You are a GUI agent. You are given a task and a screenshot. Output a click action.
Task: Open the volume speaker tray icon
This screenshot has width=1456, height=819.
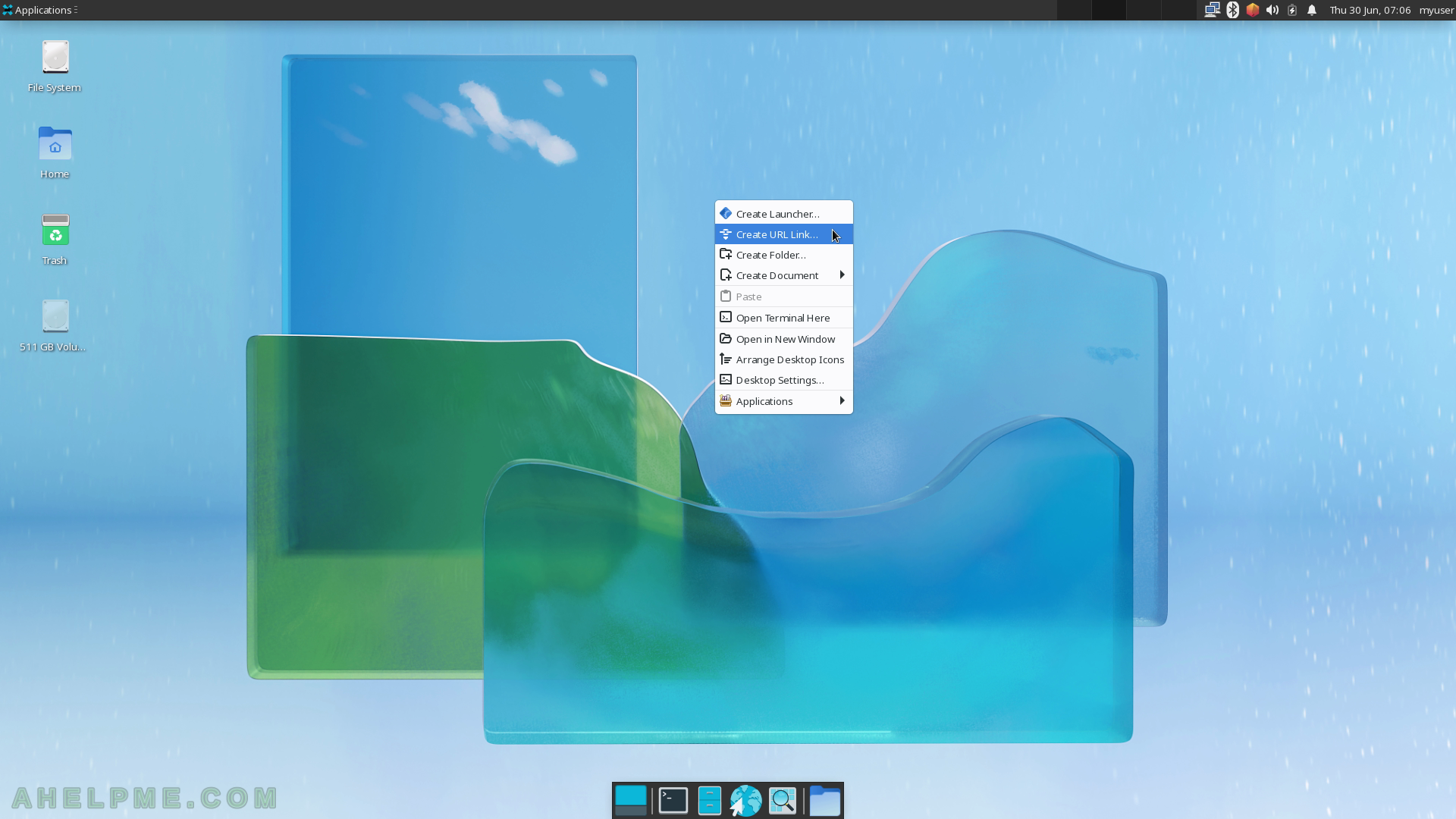point(1272,10)
